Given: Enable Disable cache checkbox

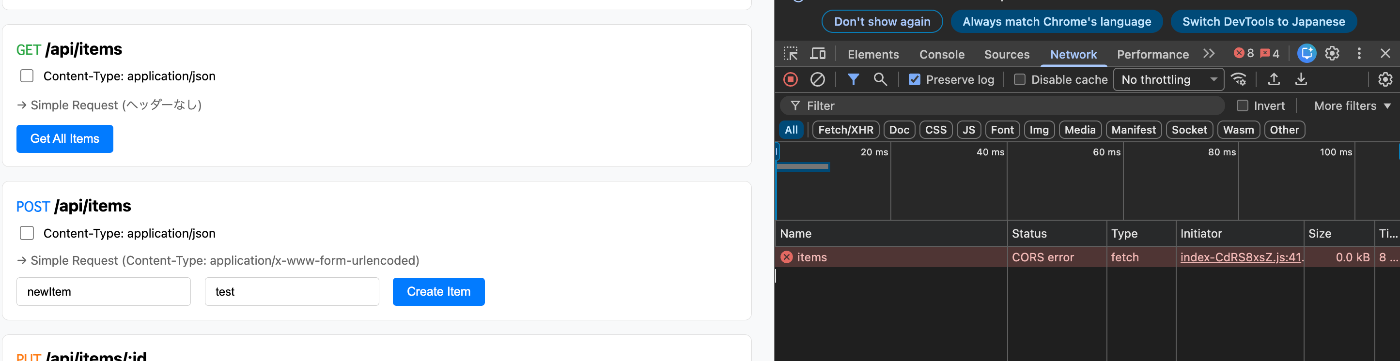Looking at the screenshot, I should [1020, 79].
